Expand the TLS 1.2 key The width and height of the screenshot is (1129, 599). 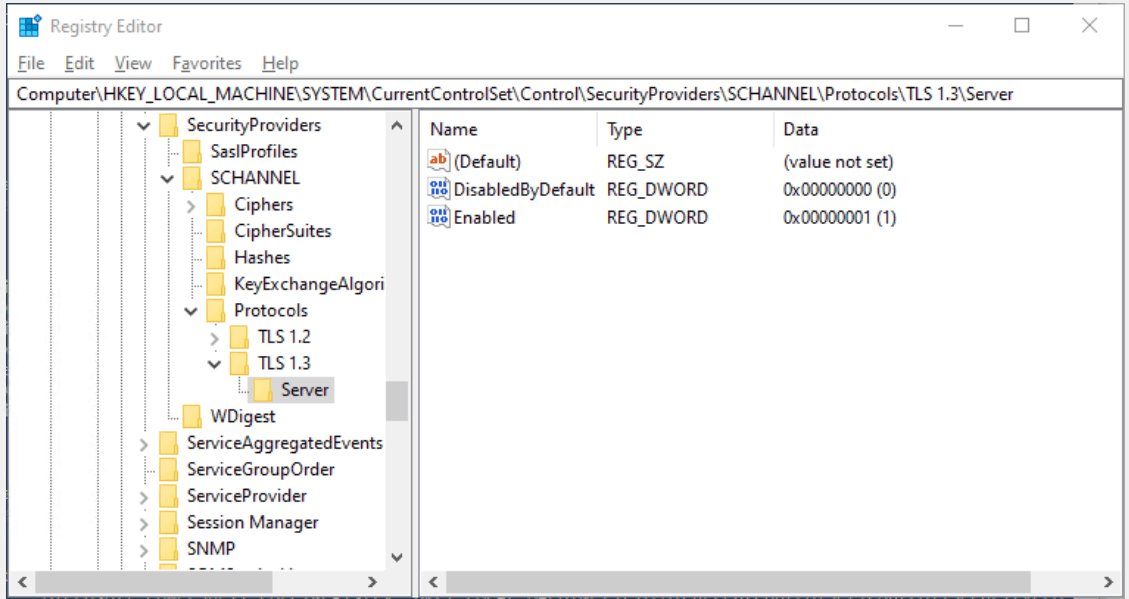pos(214,336)
